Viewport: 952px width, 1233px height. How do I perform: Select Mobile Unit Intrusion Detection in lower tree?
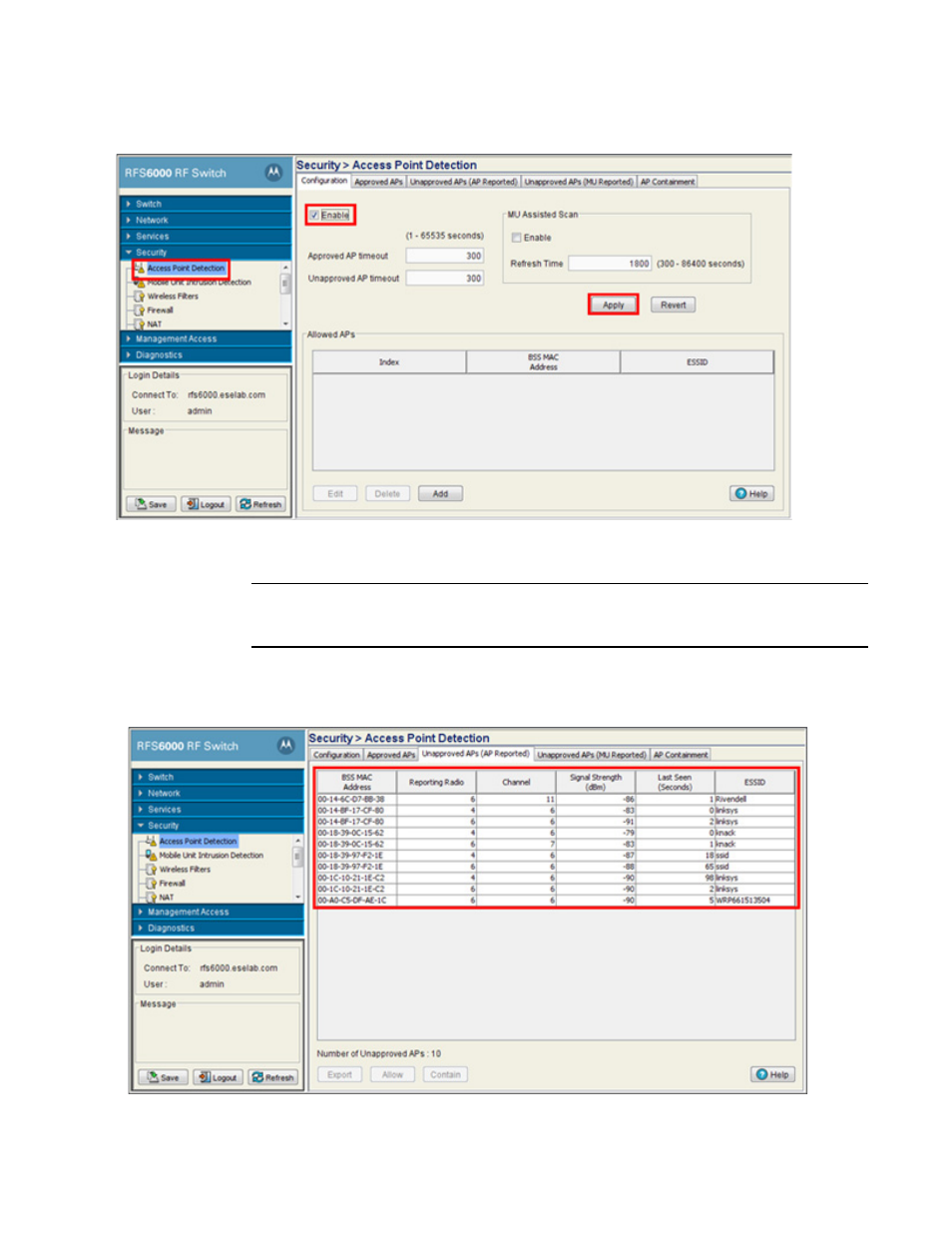(x=212, y=856)
